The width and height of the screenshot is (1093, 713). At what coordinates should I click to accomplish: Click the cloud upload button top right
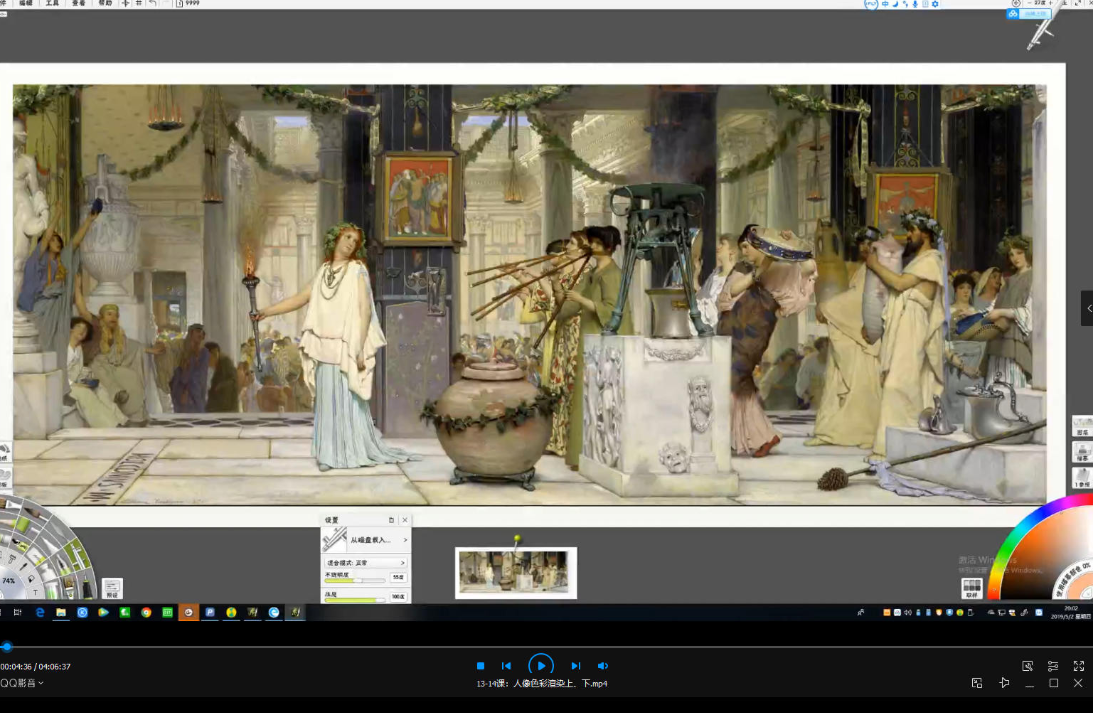pos(1030,14)
